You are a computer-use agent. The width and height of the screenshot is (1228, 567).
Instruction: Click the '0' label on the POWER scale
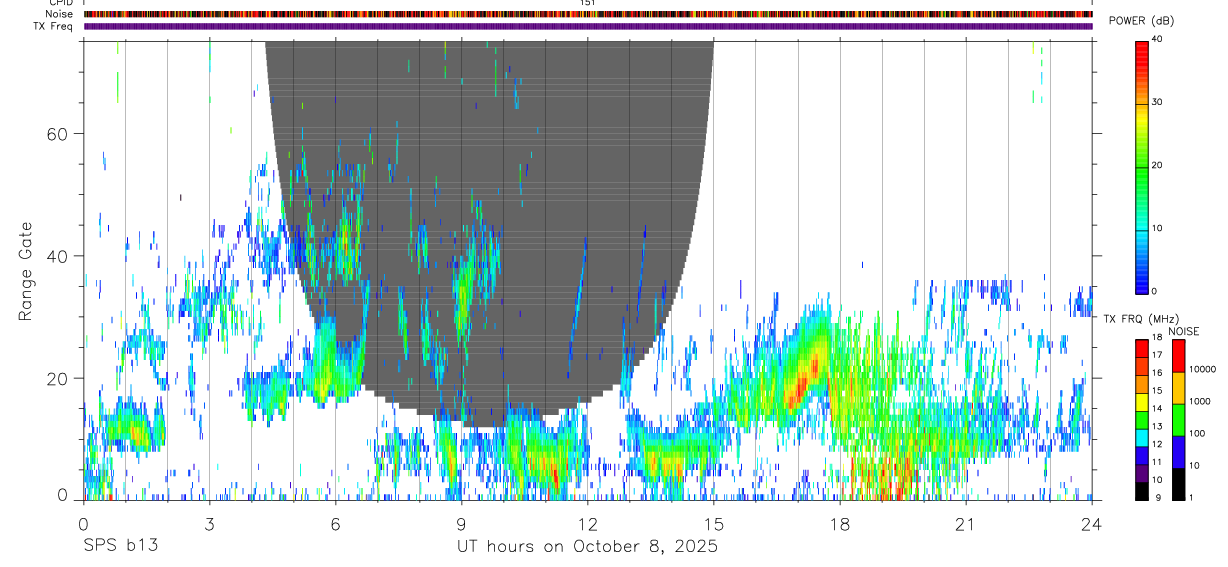point(1155,291)
